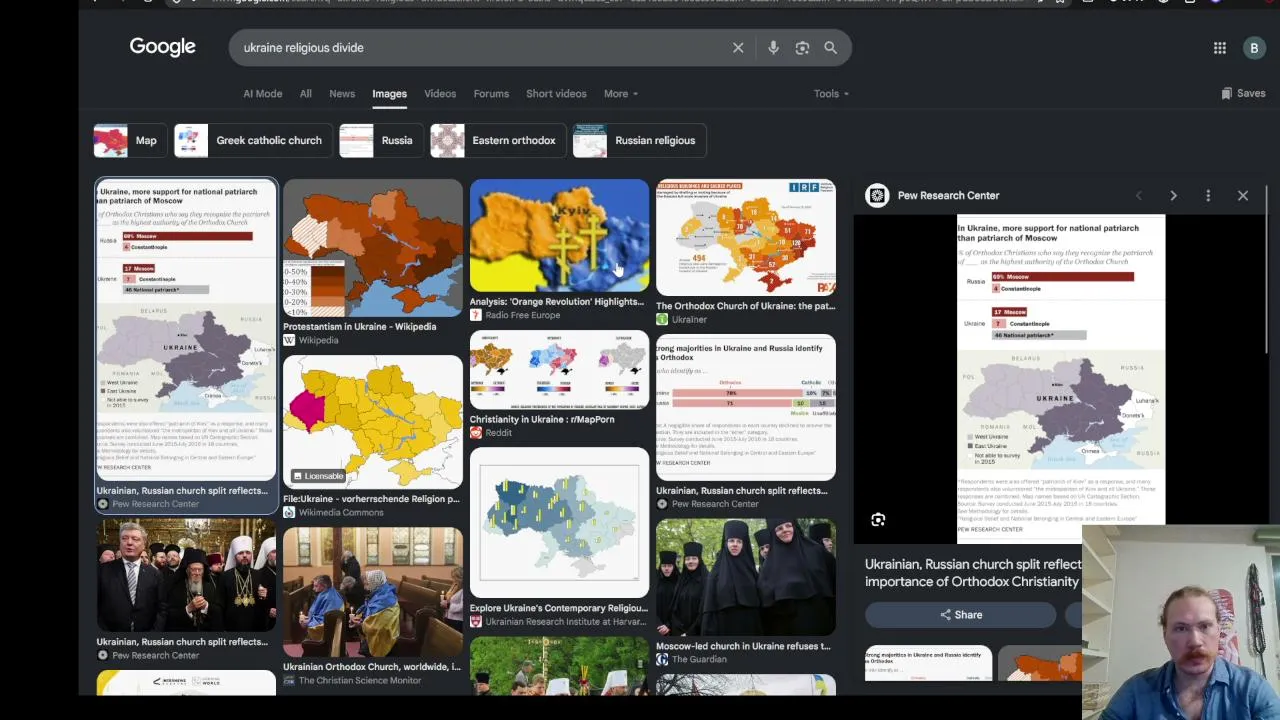Select the Images tab
This screenshot has height=720, width=1280.
click(389, 94)
